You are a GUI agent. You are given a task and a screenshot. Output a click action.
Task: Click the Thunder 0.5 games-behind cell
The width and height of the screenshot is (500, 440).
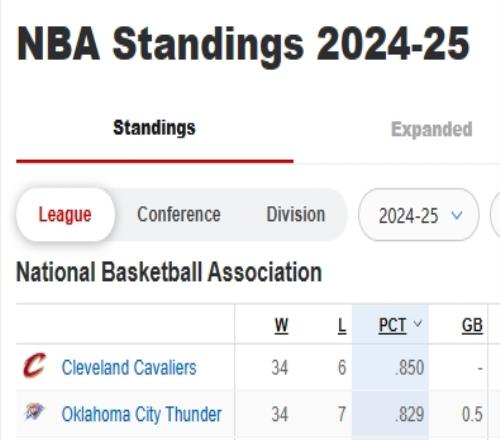pos(472,414)
